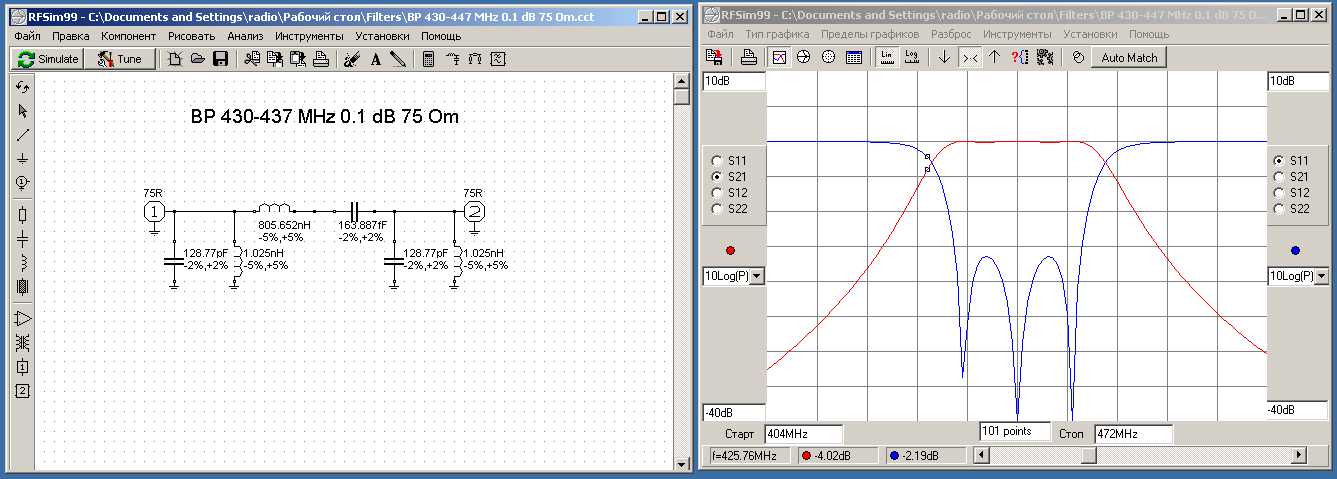This screenshot has height=479, width=1337.
Task: Select S22 radio for blue trace
Action: coord(1278,208)
